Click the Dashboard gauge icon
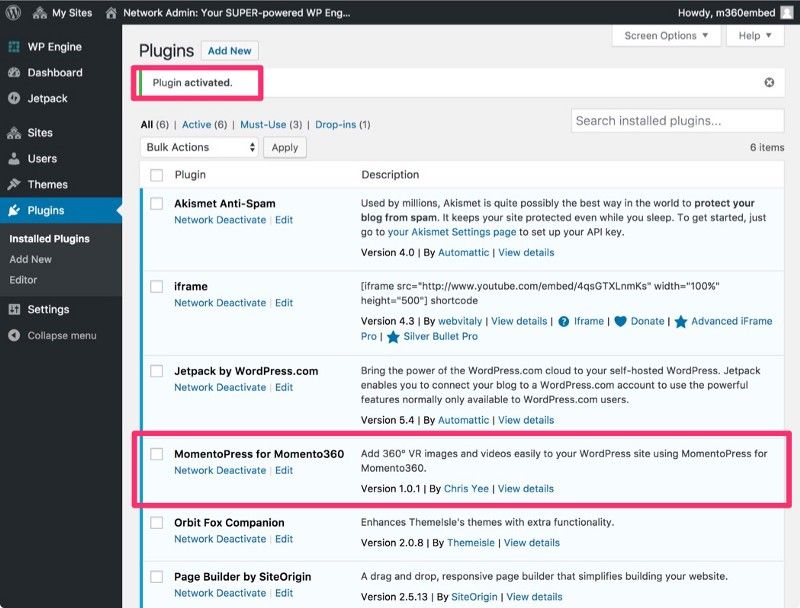The image size is (800, 608). click(x=14, y=72)
